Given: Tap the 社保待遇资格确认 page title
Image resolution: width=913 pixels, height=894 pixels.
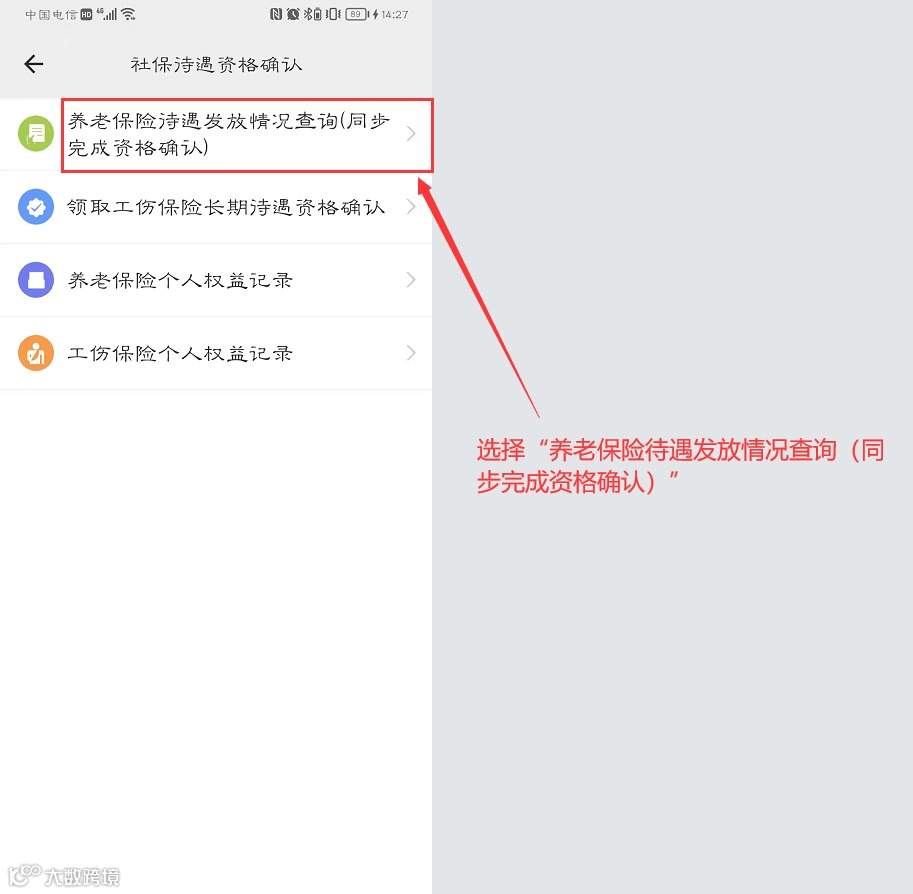Looking at the screenshot, I should 216,64.
